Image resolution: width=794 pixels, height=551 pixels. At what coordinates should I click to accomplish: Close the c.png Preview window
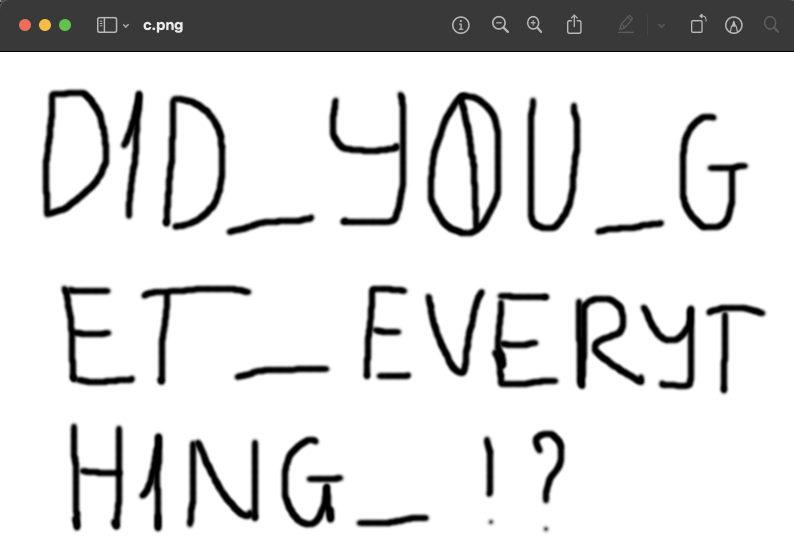[x=25, y=25]
